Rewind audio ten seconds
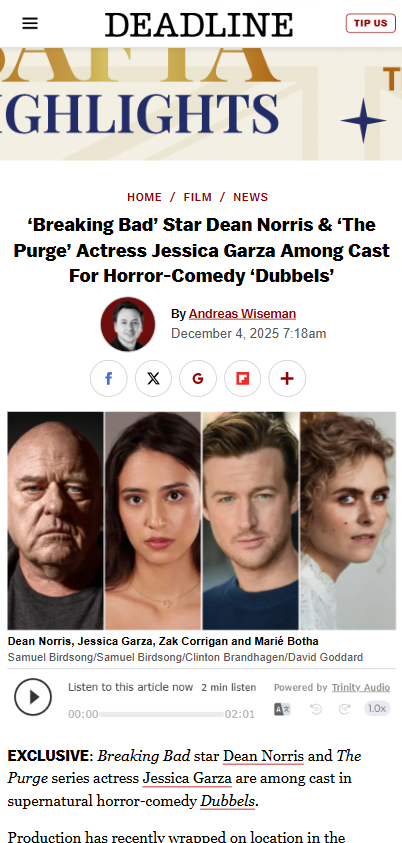402x843 pixels. pyautogui.click(x=316, y=709)
